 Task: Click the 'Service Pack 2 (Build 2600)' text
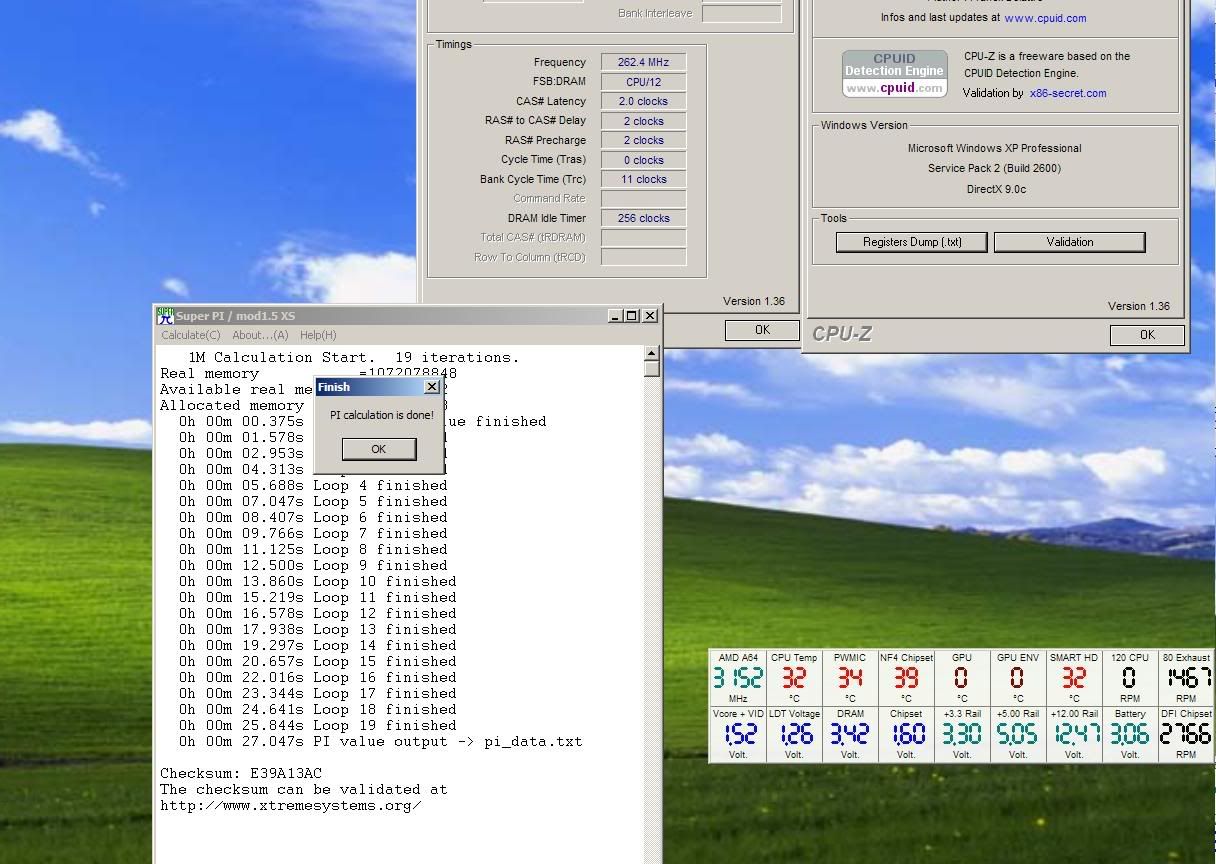[x=994, y=168]
